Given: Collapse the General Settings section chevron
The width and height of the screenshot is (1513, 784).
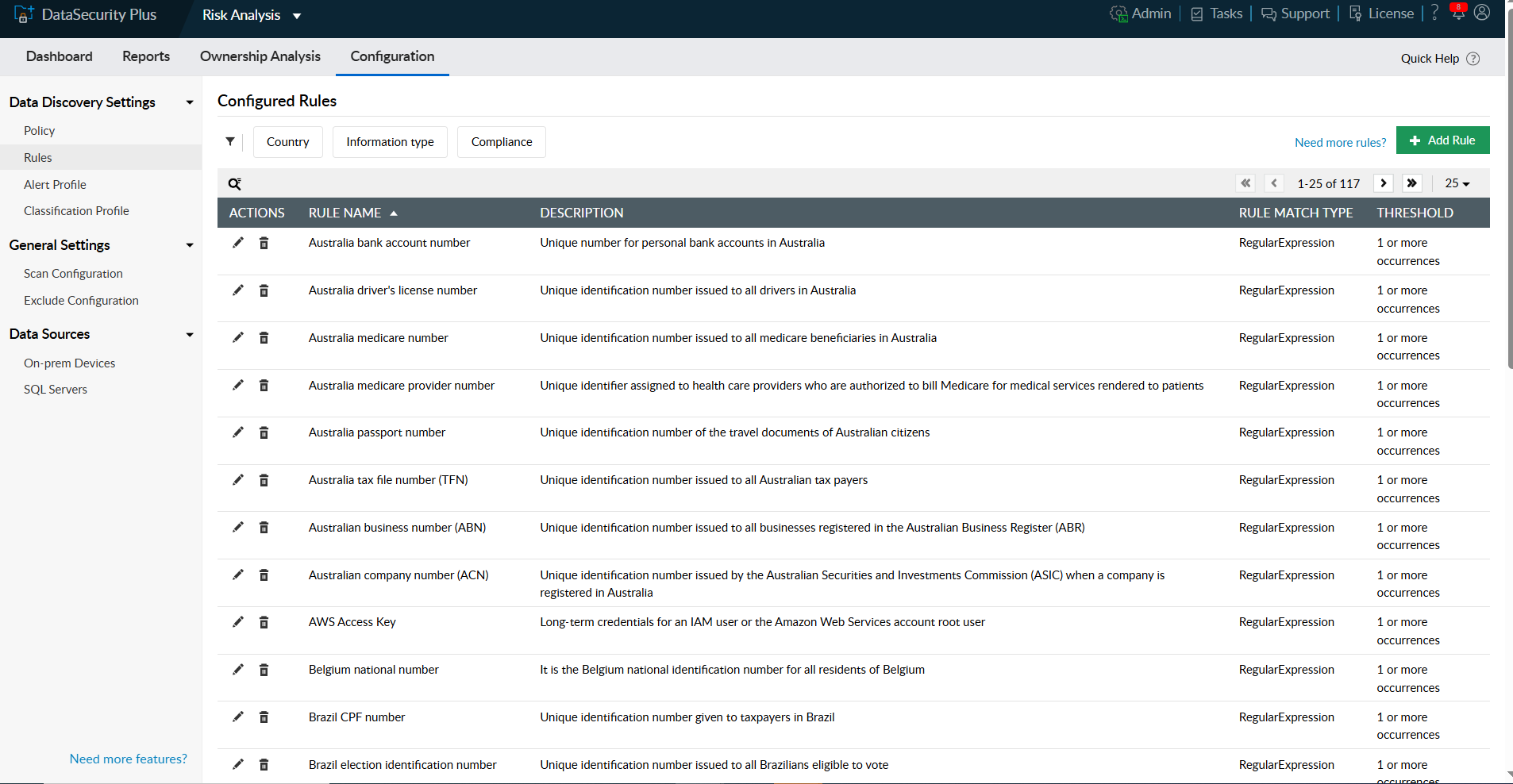Looking at the screenshot, I should tap(190, 245).
